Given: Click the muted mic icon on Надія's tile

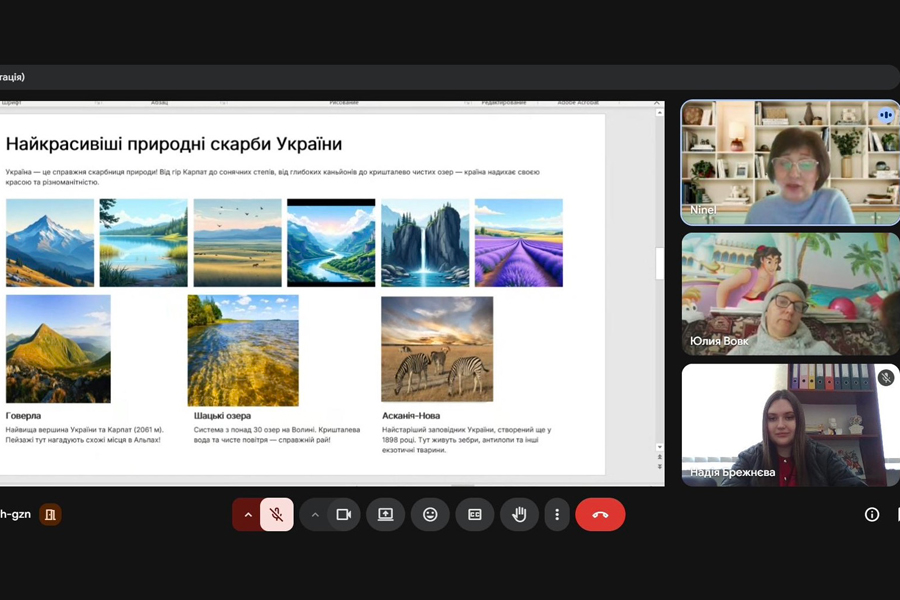Looking at the screenshot, I should tap(885, 378).
